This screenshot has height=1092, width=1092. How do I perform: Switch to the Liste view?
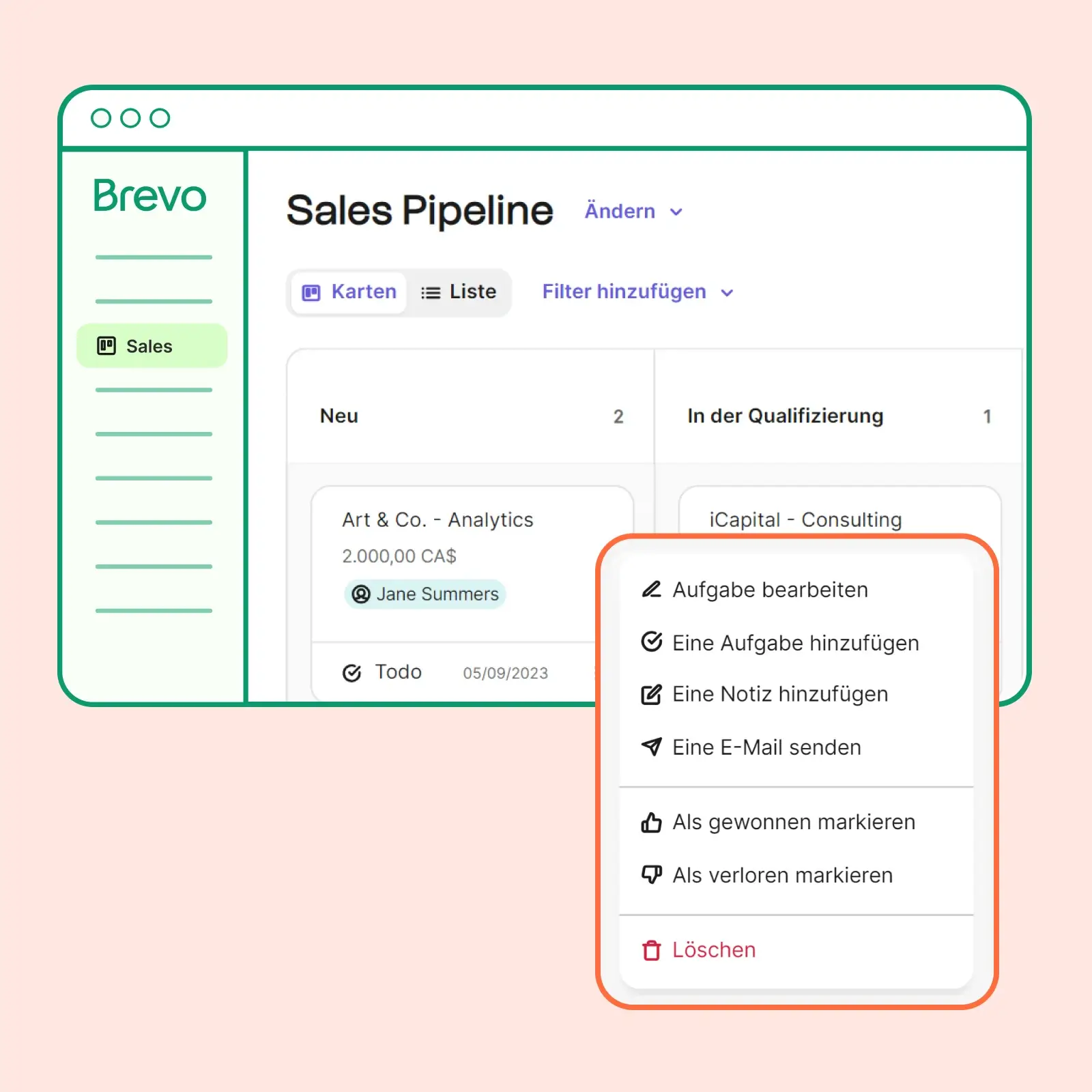click(x=459, y=292)
